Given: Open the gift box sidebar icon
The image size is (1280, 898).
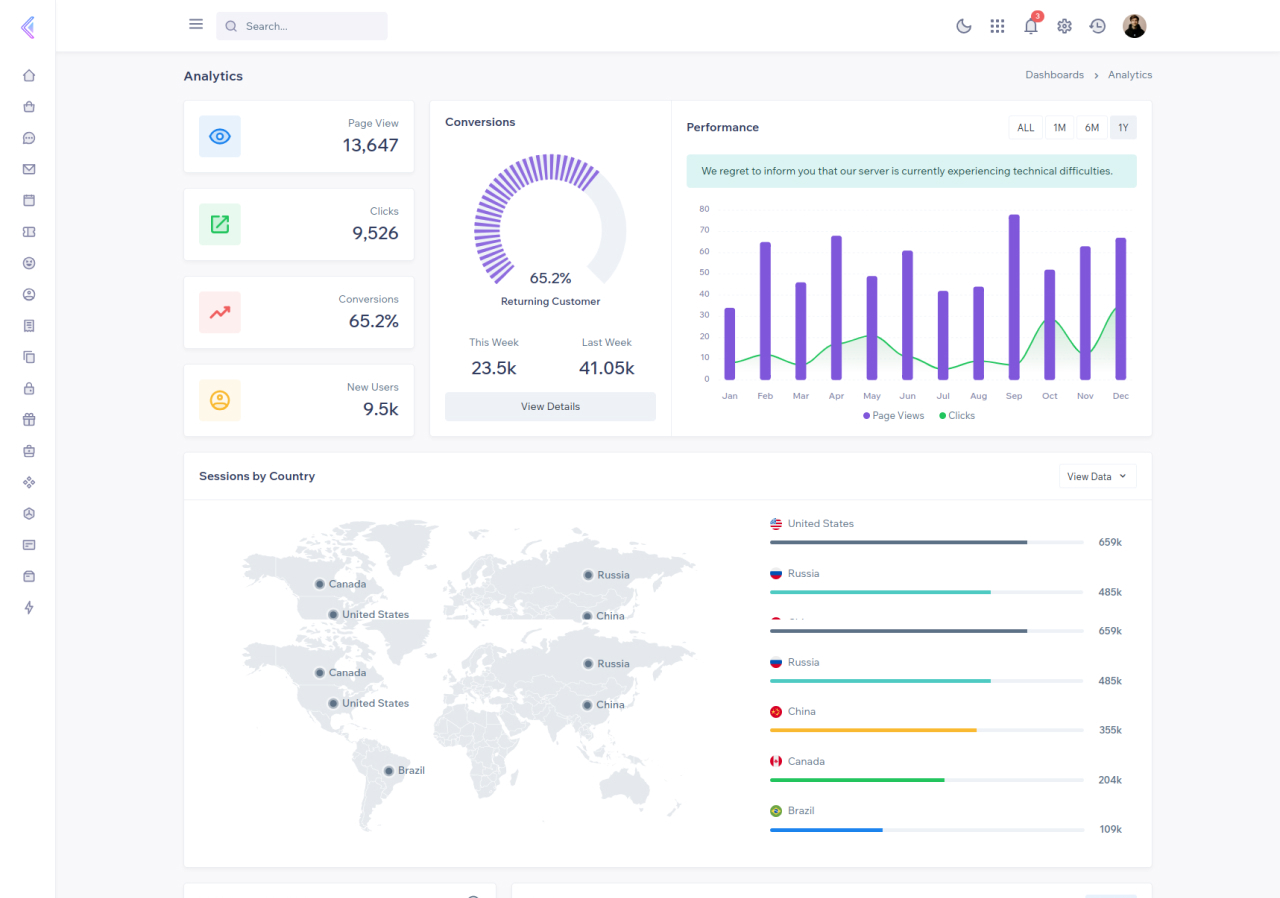Looking at the screenshot, I should click(x=29, y=419).
